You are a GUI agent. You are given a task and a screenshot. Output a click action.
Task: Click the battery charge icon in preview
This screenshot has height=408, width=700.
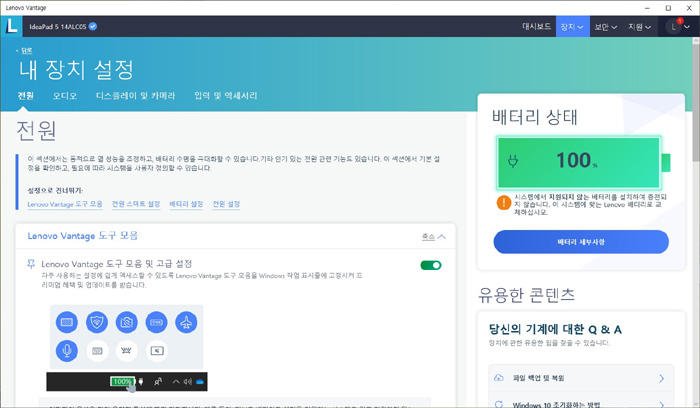click(x=156, y=322)
